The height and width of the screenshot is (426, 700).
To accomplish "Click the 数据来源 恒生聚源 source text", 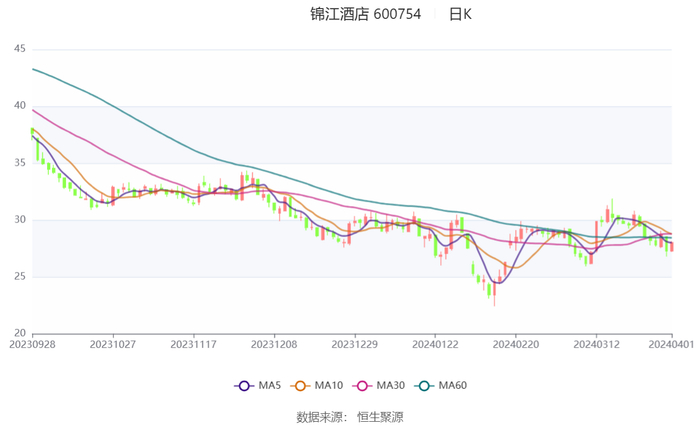I will point(350,416).
